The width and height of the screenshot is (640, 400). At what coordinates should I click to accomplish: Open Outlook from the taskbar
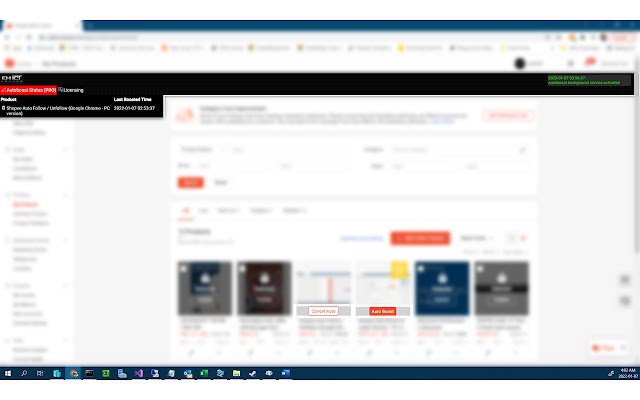pos(188,373)
